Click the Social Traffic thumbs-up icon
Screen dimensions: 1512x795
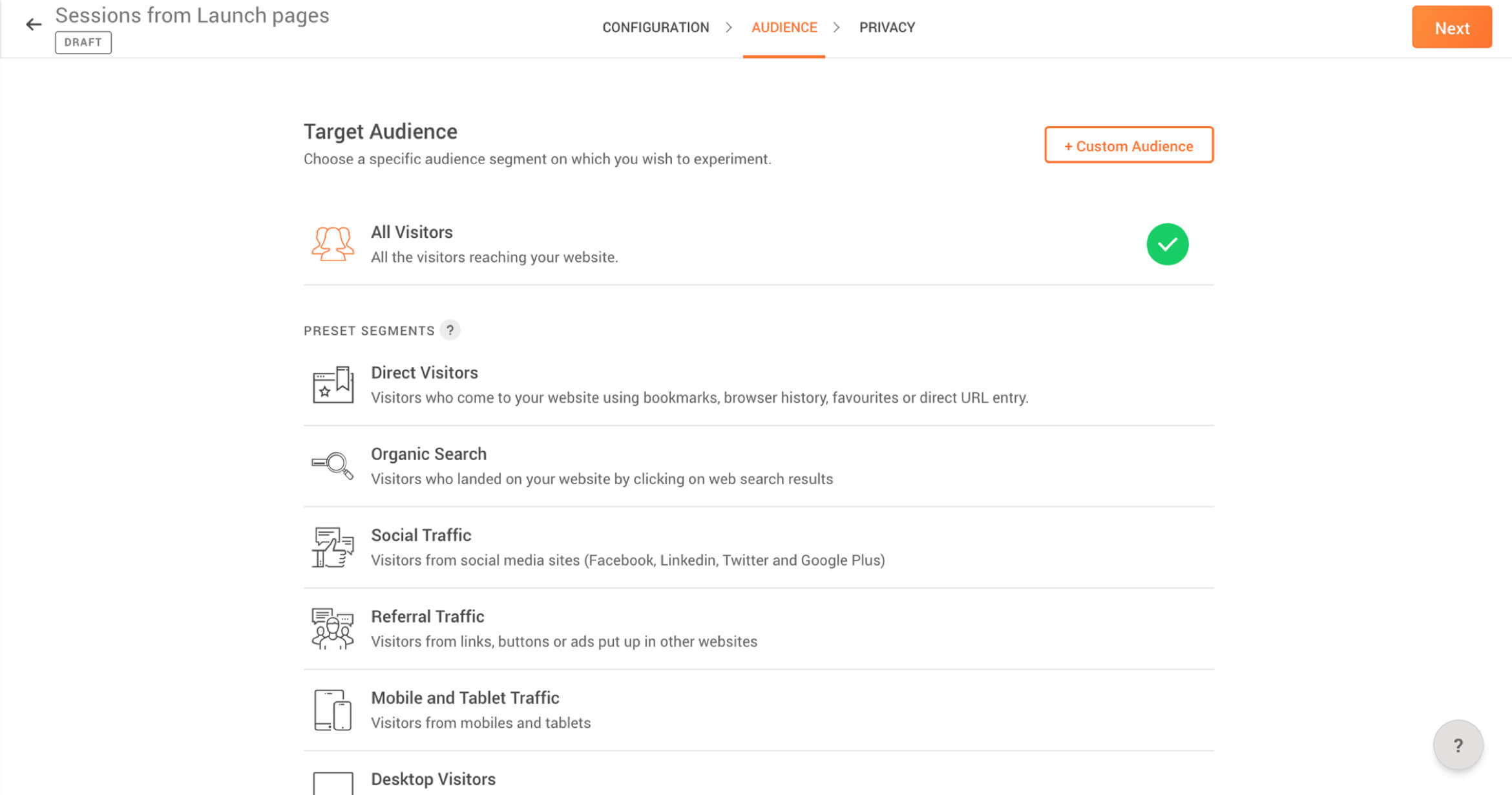coord(333,547)
